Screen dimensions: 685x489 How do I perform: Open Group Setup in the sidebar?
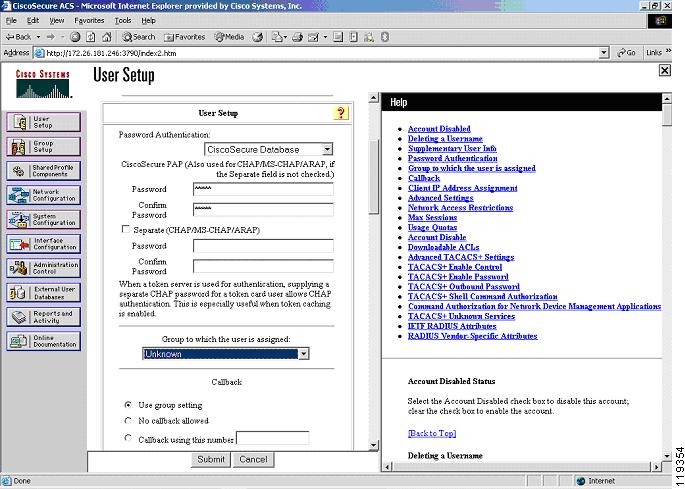(x=44, y=146)
